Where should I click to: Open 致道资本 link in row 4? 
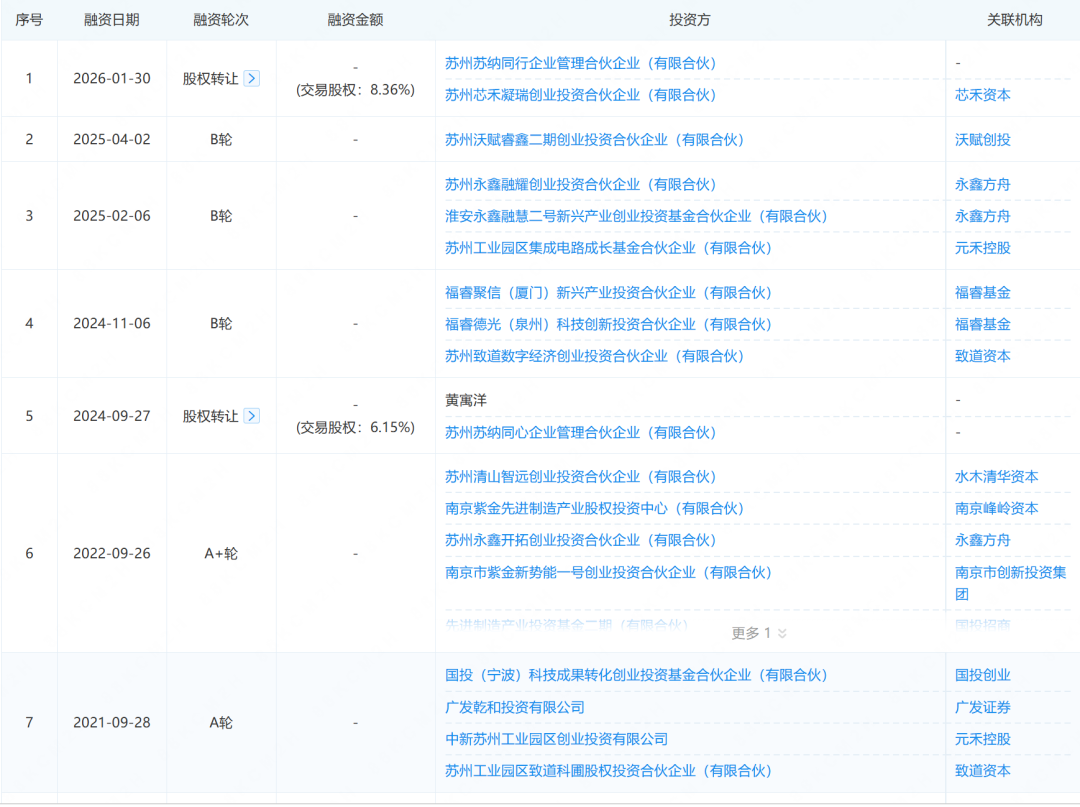(982, 356)
